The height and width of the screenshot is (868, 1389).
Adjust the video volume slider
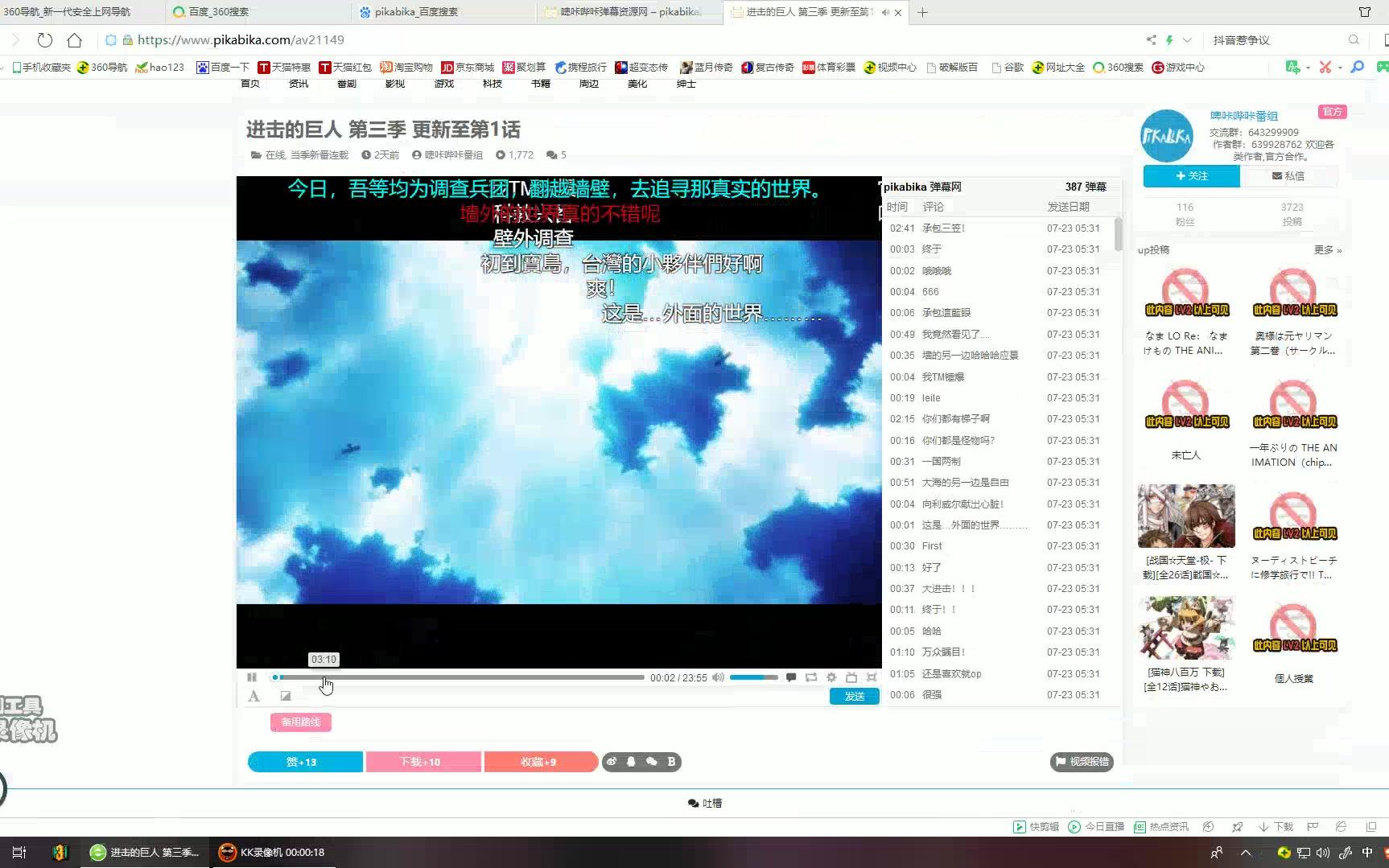[x=754, y=677]
